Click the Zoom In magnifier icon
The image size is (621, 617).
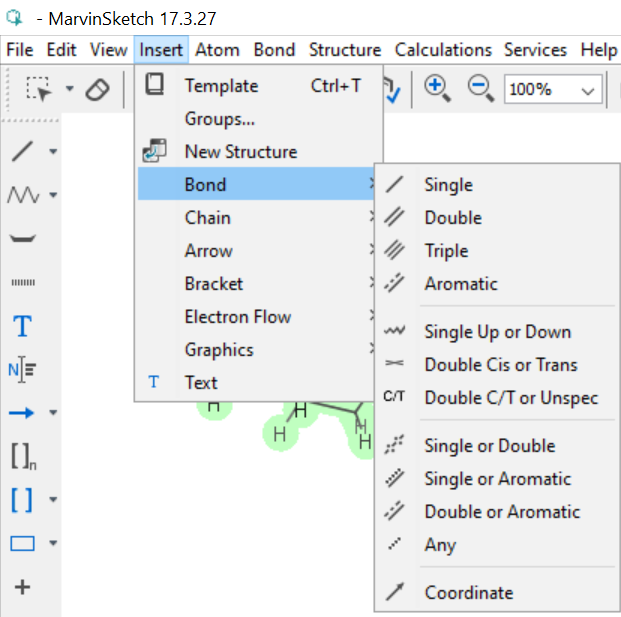[436, 88]
